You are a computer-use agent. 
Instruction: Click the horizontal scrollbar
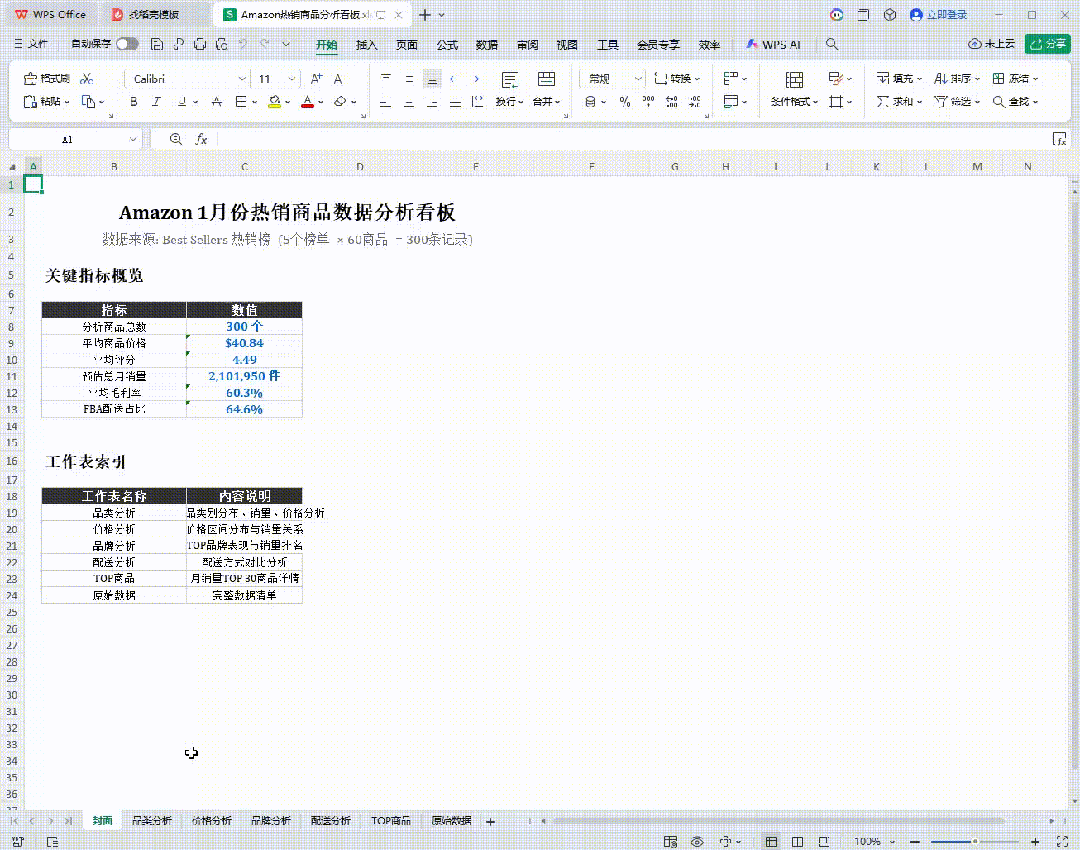pyautogui.click(x=778, y=821)
